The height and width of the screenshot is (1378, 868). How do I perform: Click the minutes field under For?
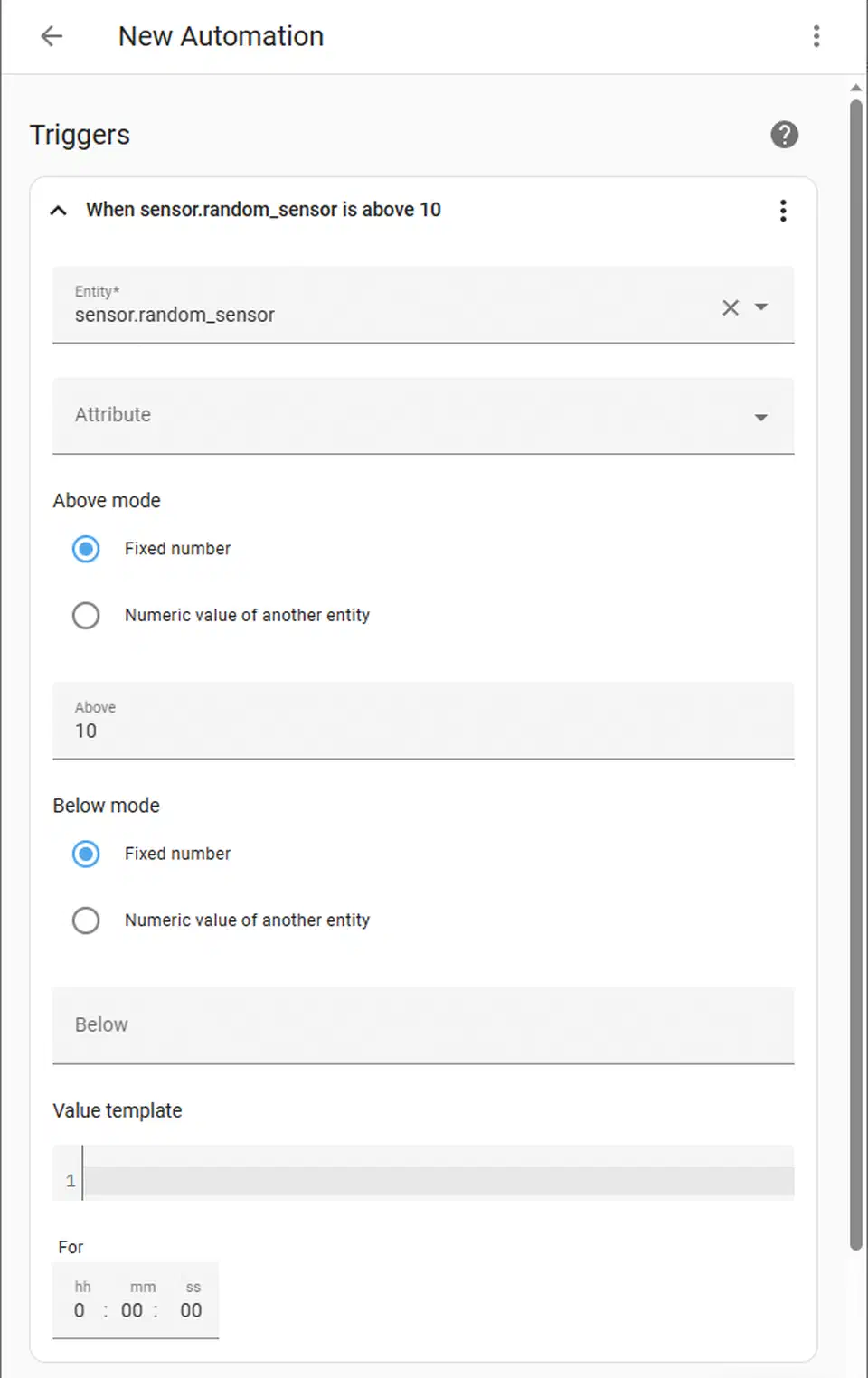point(132,1310)
